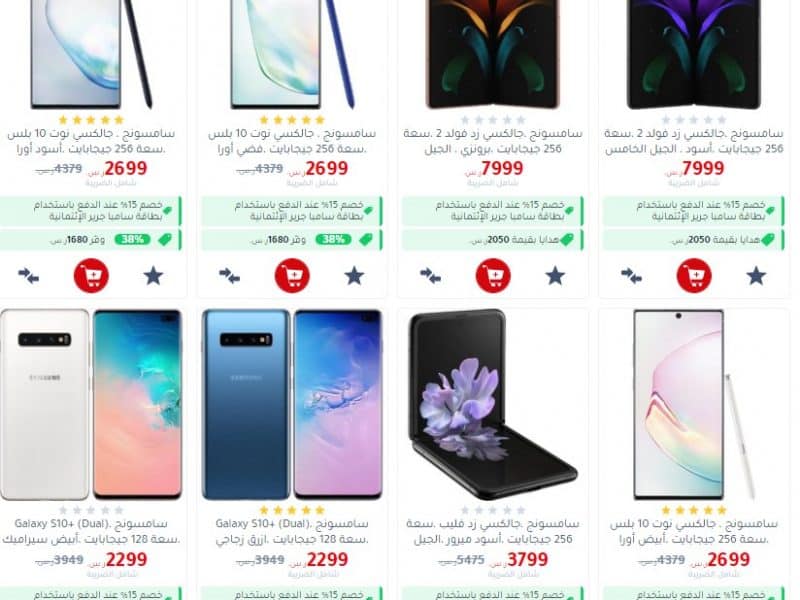Add black Galaxy Z Fold 2 to cart
The height and width of the screenshot is (600, 800).
tap(694, 276)
